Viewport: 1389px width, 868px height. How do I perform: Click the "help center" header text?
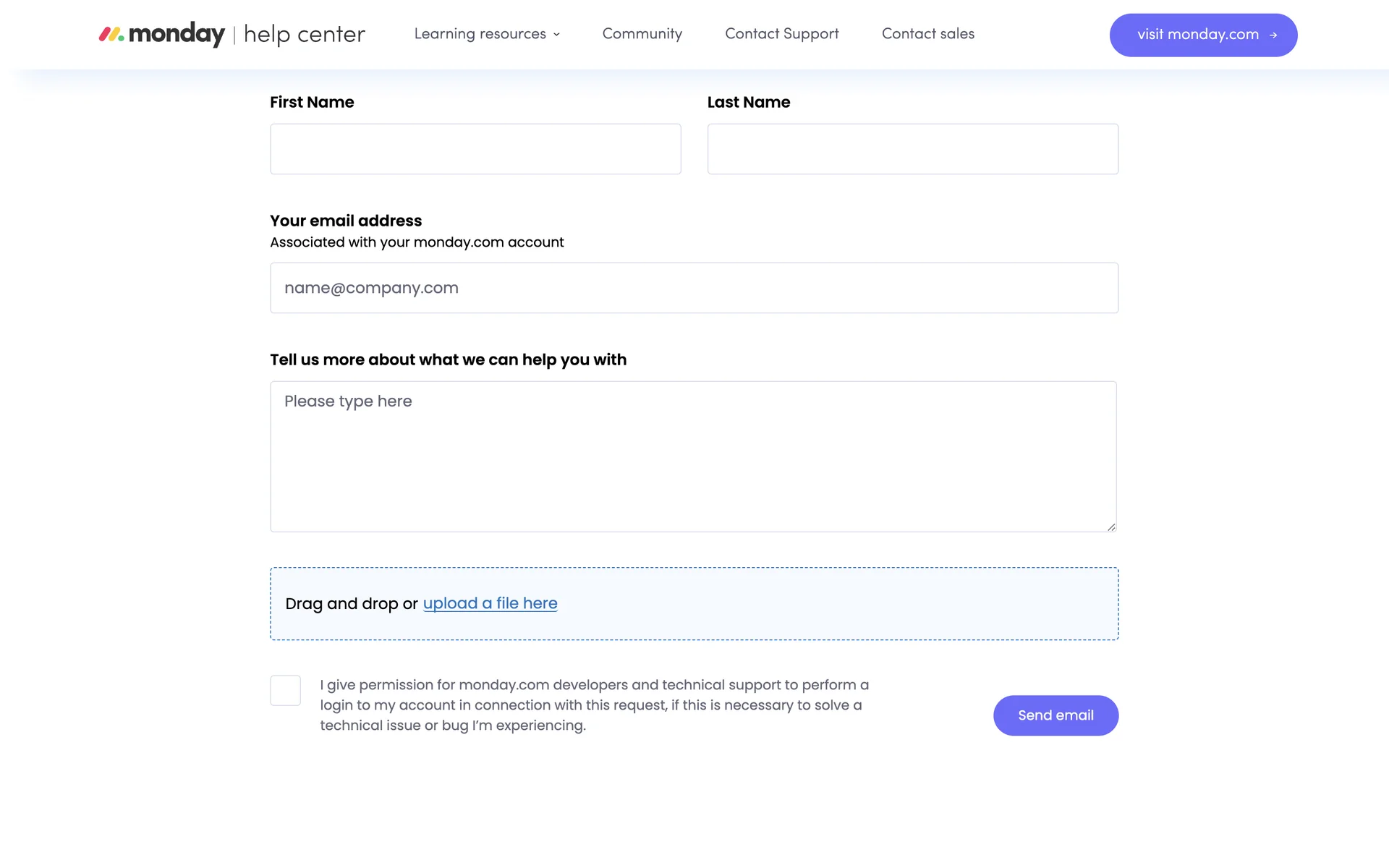click(305, 34)
